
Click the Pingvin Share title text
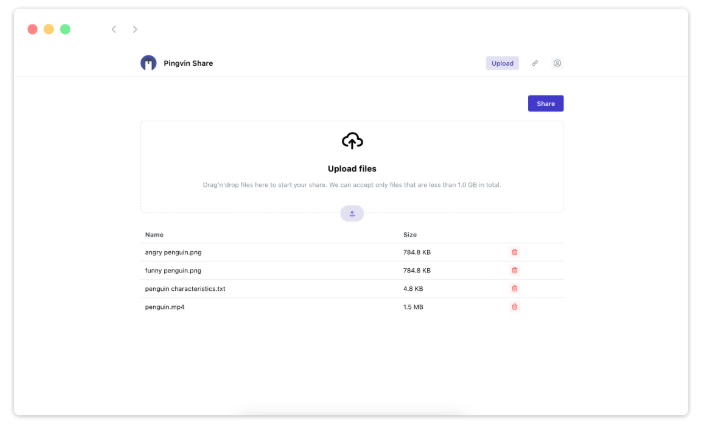pyautogui.click(x=188, y=63)
